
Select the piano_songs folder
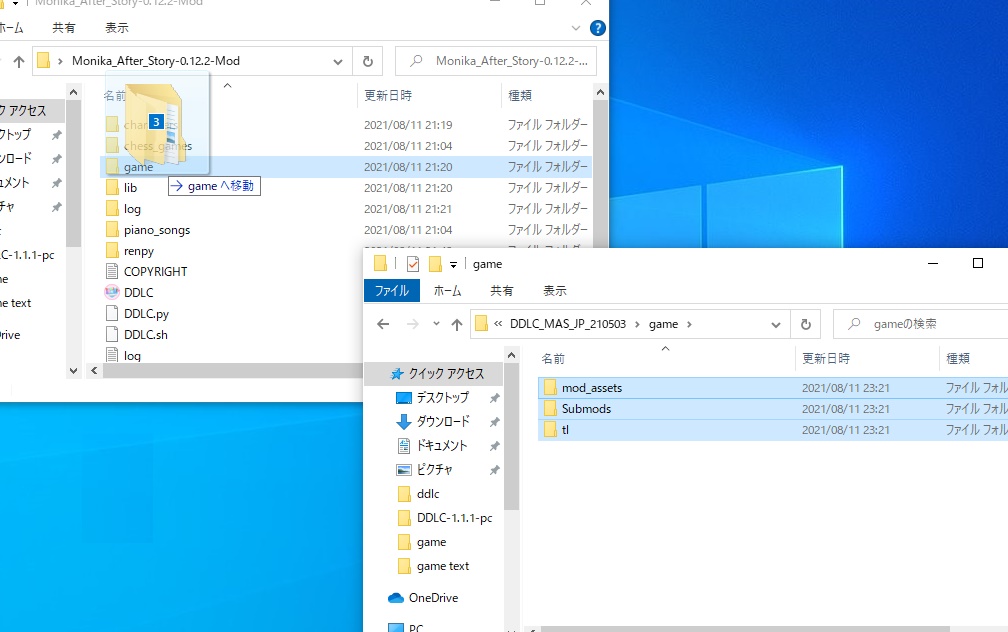(157, 230)
